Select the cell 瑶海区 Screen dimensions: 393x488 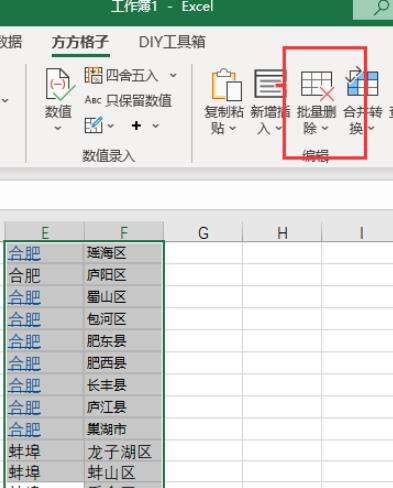coord(124,253)
